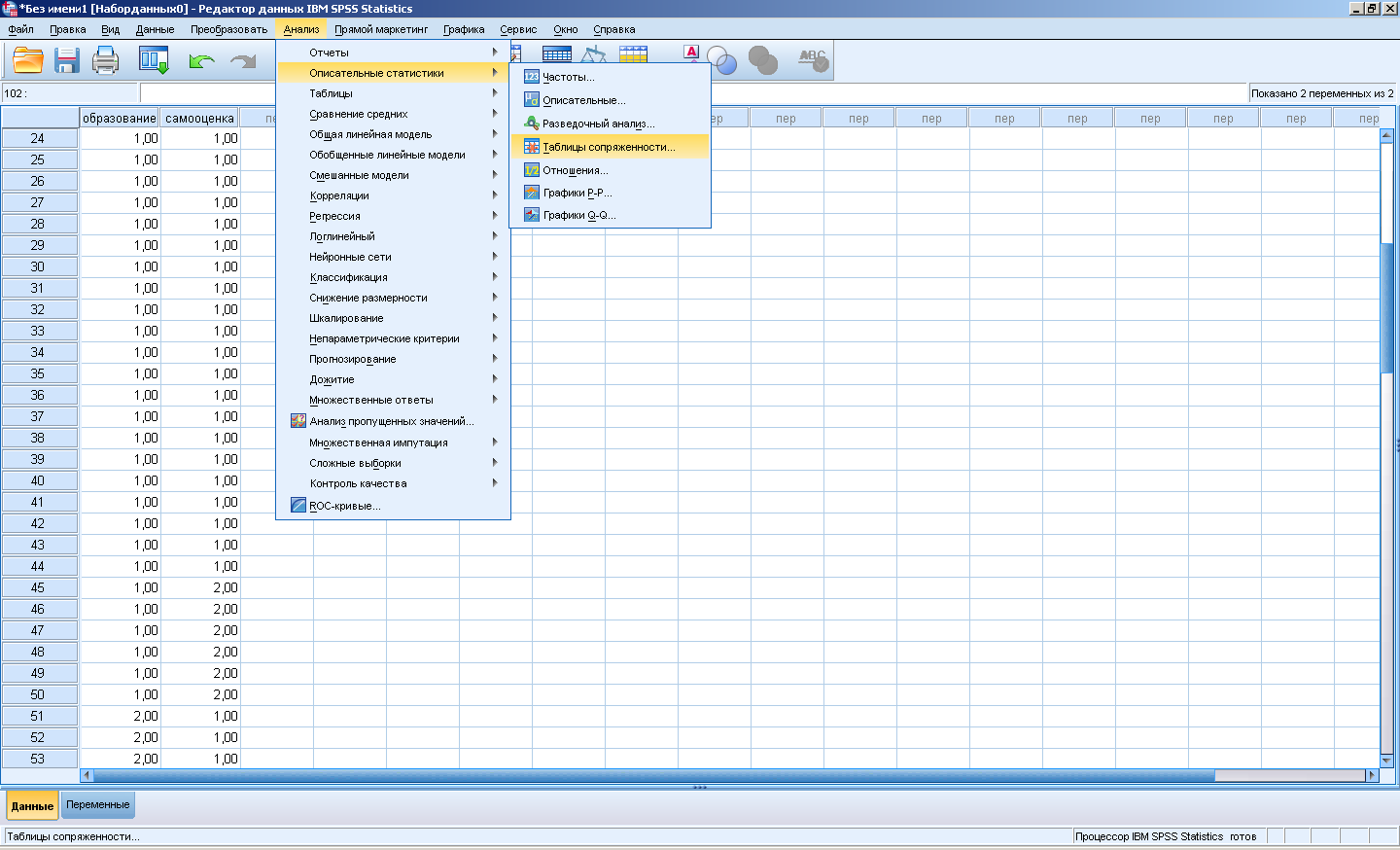Click the Анализ пропущенных значений icon
The width and height of the screenshot is (1400, 850).
pyautogui.click(x=298, y=421)
